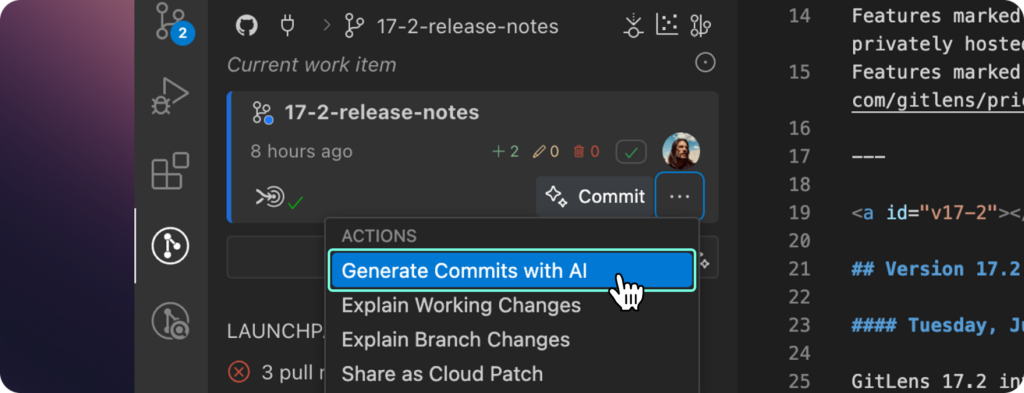This screenshot has width=1024, height=393.
Task: Select Explain Branch Changes menu entry
Action: click(x=456, y=339)
